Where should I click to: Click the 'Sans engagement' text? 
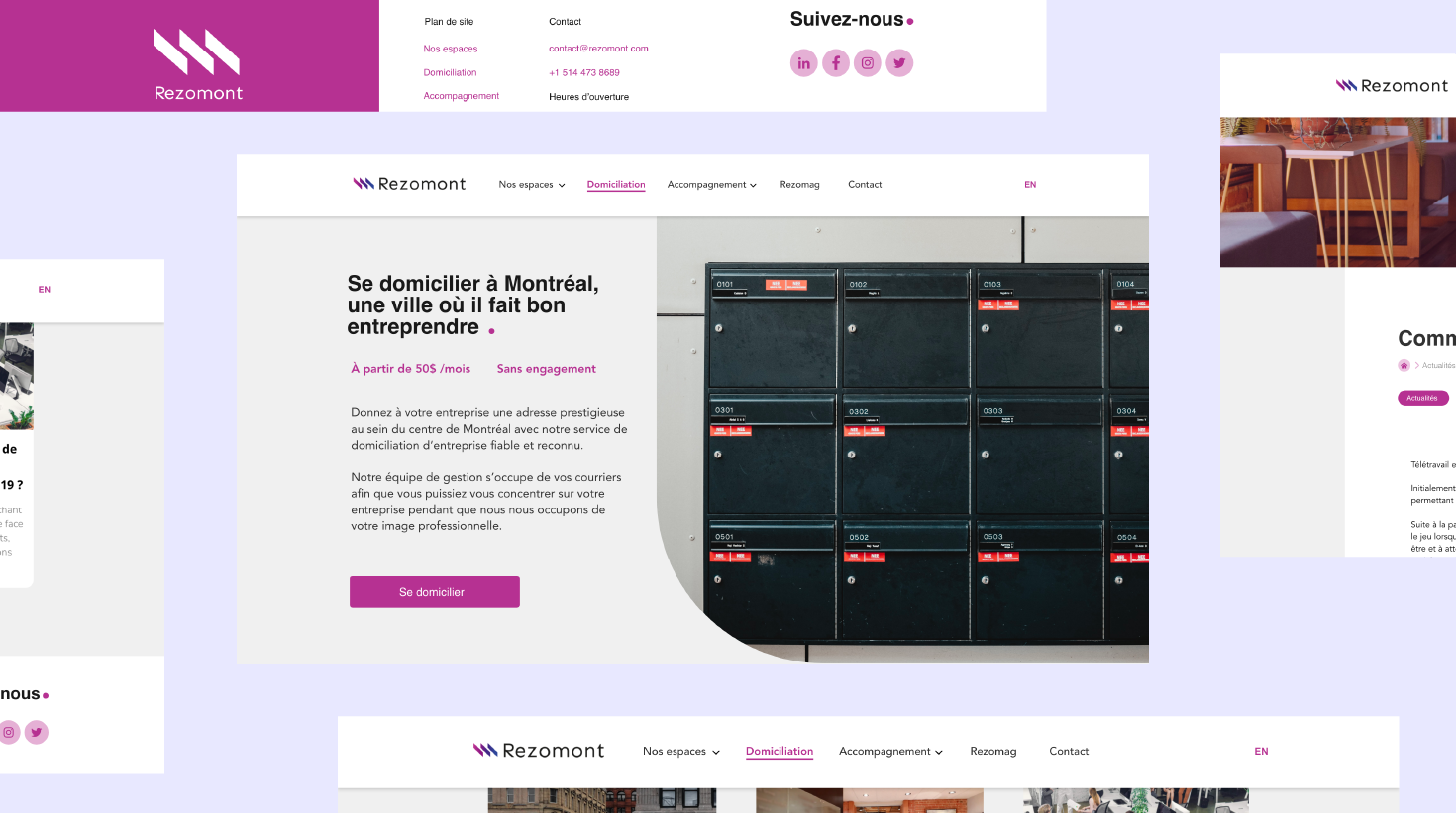547,369
